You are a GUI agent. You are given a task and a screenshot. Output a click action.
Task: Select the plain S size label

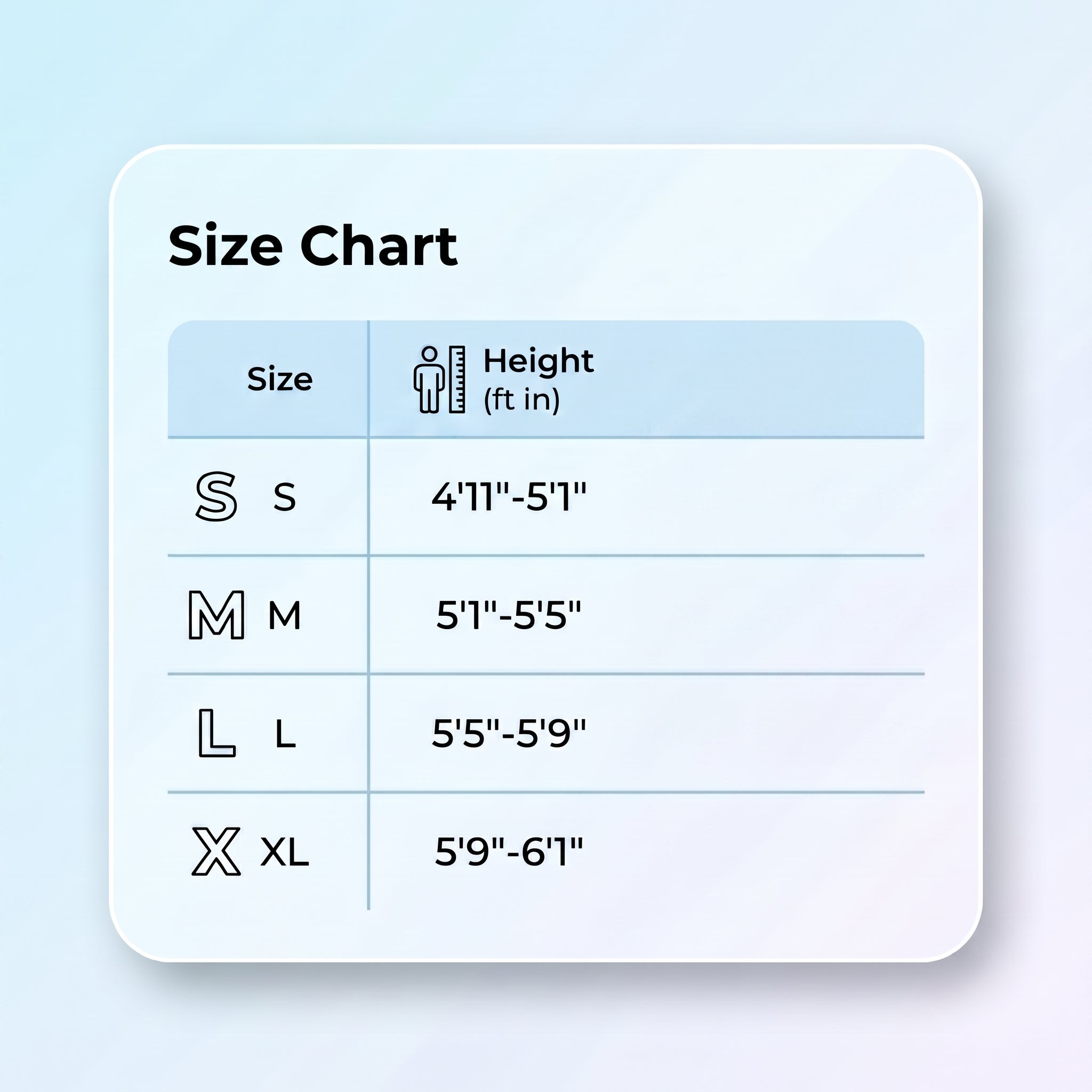[x=284, y=497]
